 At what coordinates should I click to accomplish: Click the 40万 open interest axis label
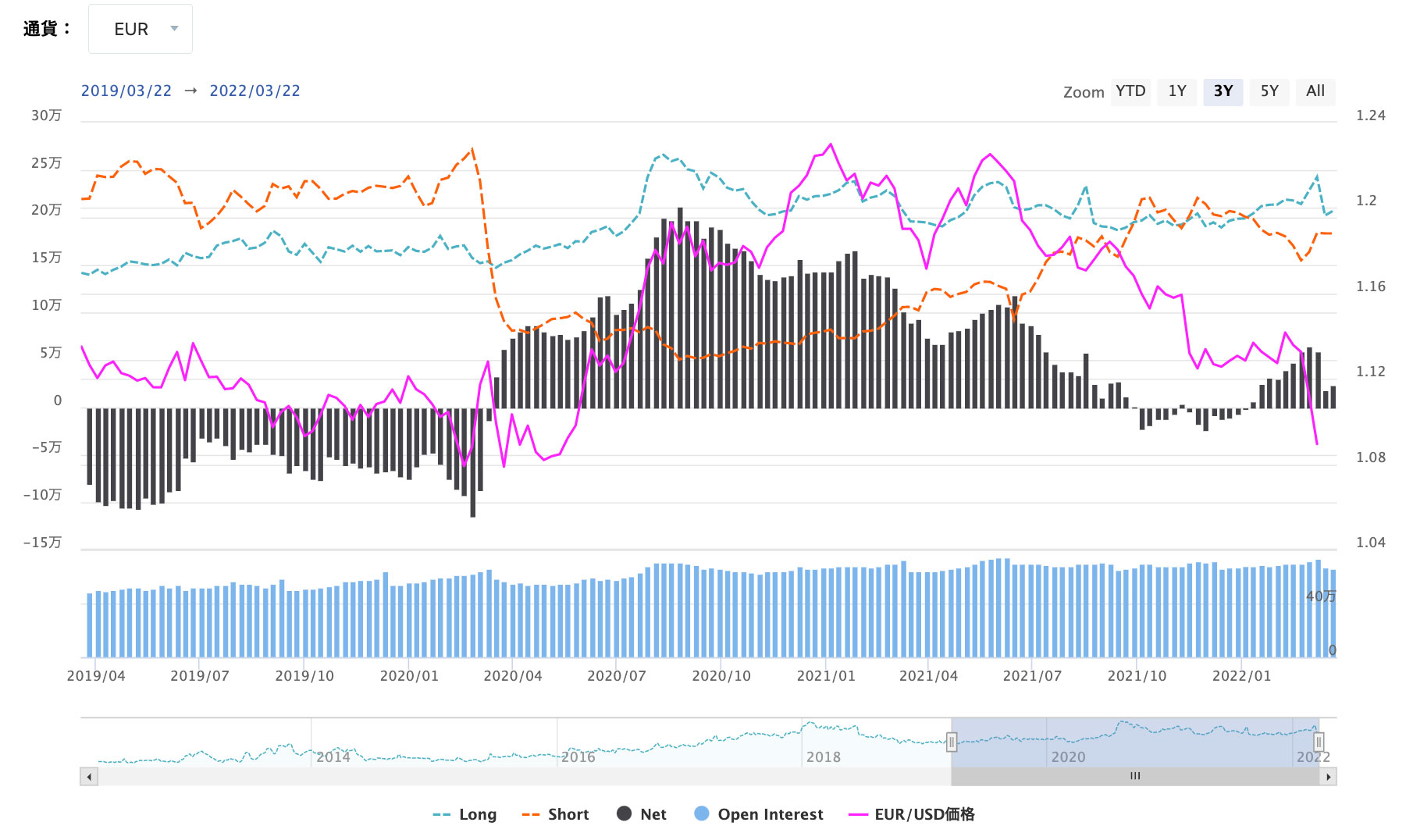coord(1321,596)
